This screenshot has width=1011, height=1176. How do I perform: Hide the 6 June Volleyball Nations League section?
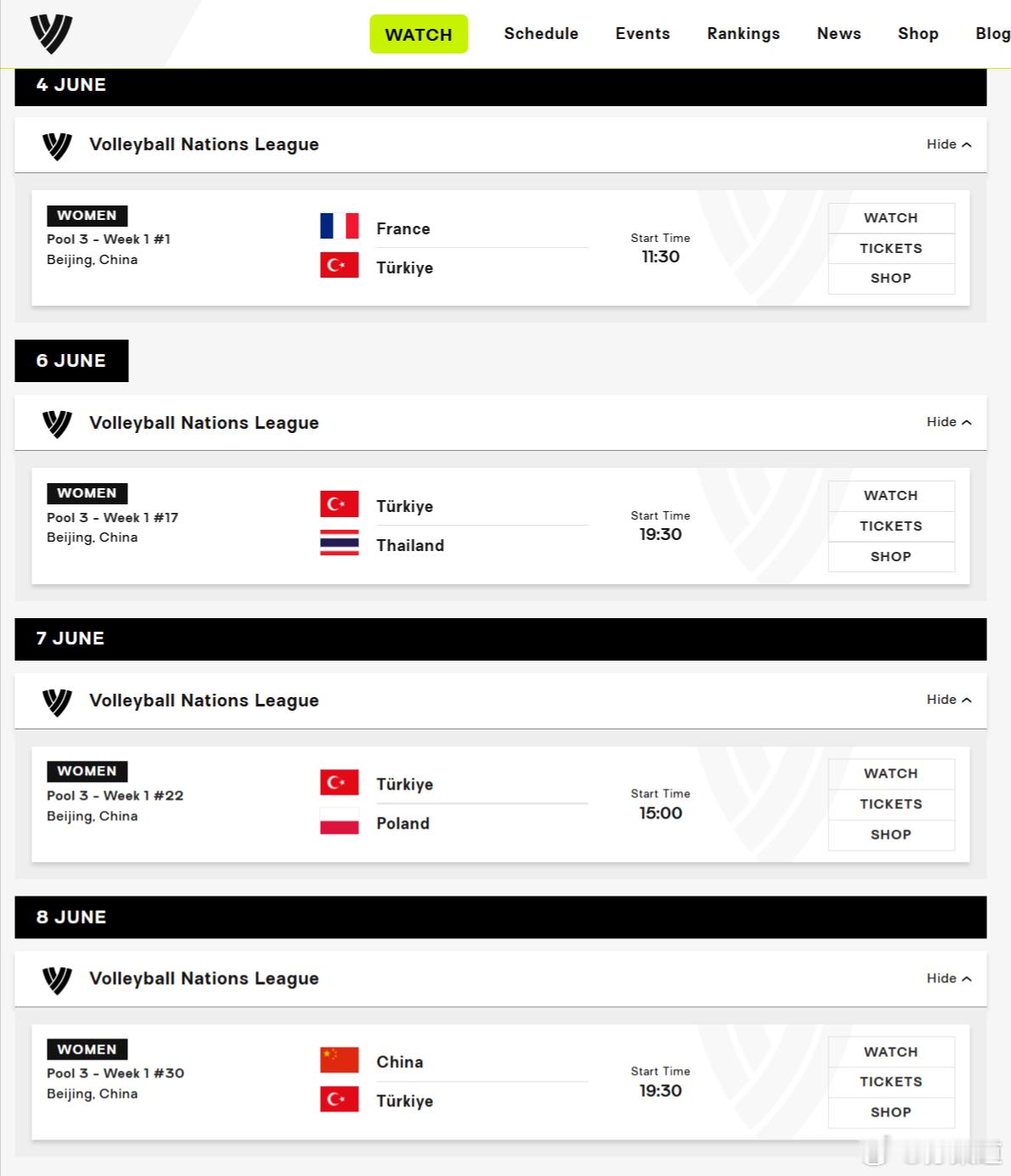tap(949, 422)
